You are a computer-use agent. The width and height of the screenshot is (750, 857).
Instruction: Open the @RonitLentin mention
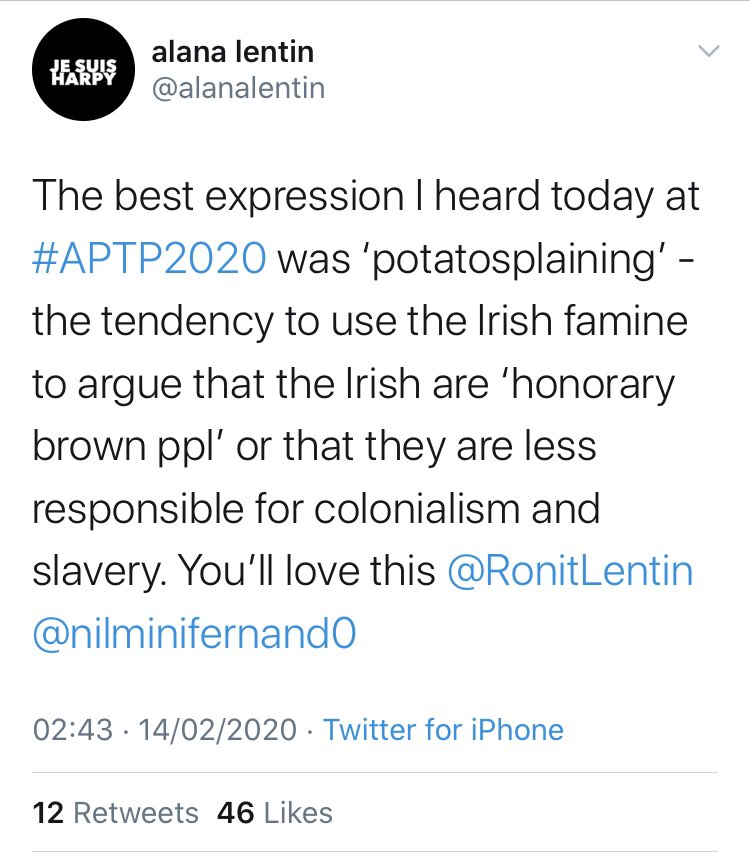[x=570, y=571]
